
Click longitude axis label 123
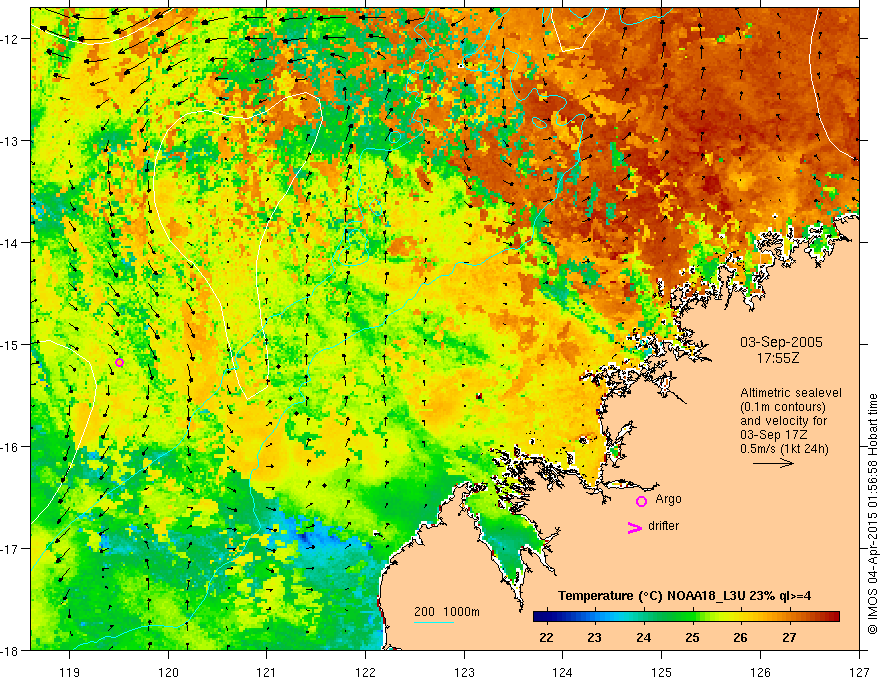(464, 672)
